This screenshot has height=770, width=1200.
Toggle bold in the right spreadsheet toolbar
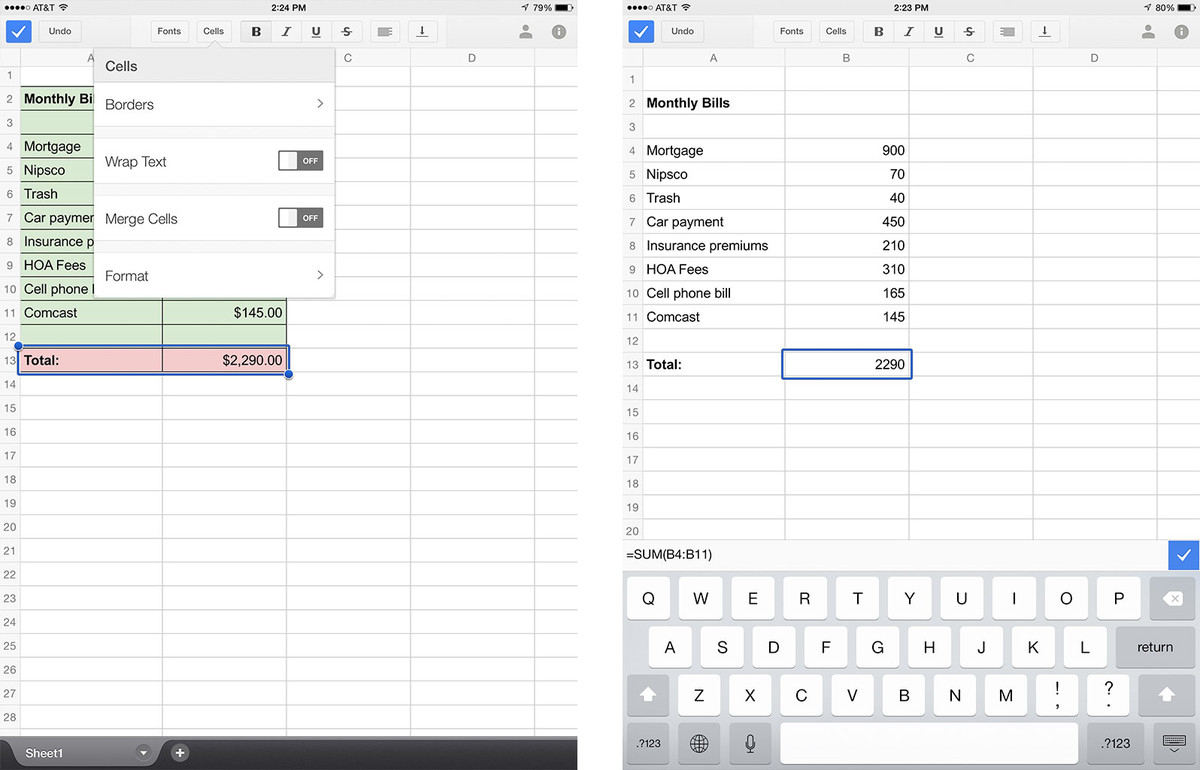[x=879, y=31]
